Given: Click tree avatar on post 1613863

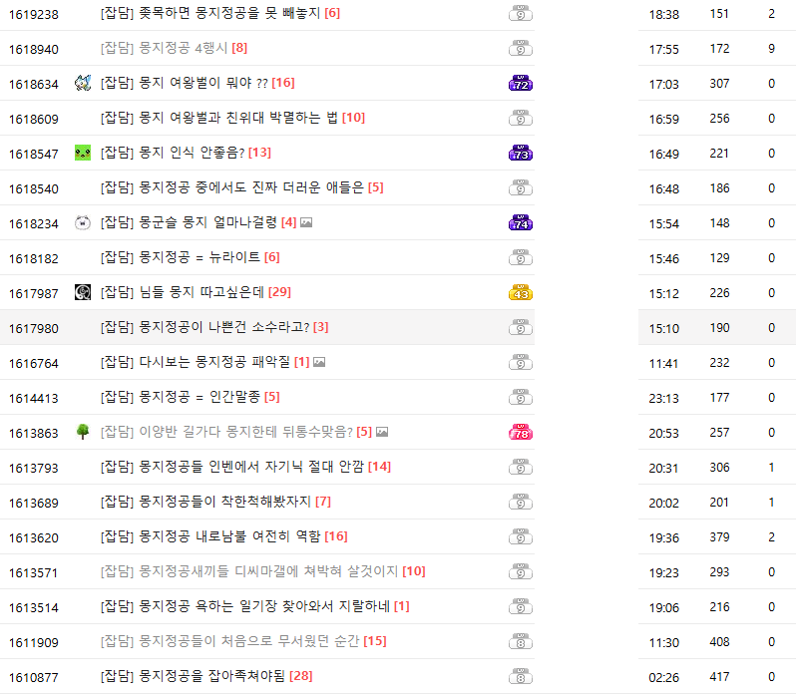Looking at the screenshot, I should coord(83,432).
